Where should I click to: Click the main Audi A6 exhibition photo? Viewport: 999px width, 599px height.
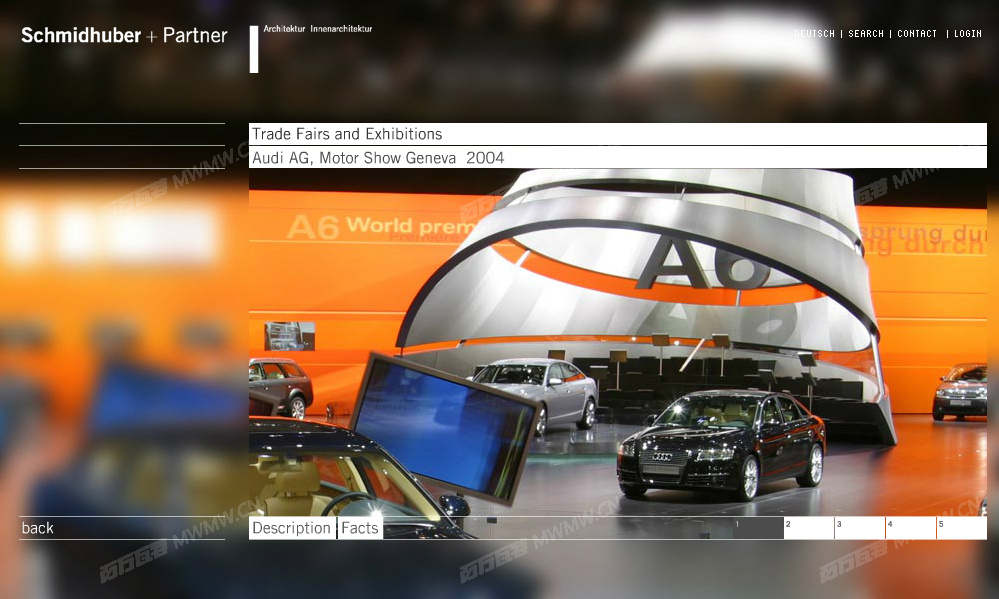click(617, 342)
